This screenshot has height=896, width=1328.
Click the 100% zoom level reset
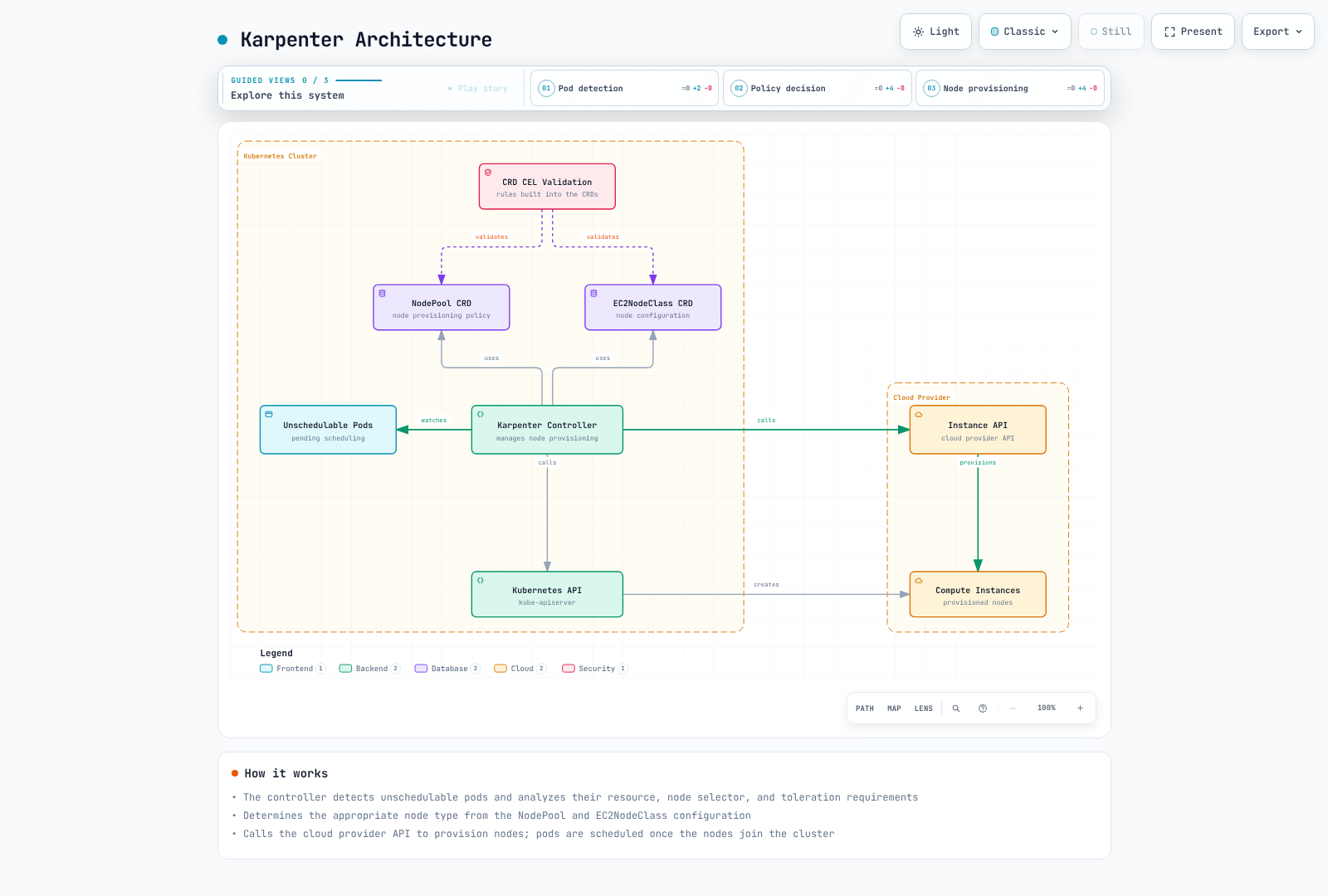1047,709
